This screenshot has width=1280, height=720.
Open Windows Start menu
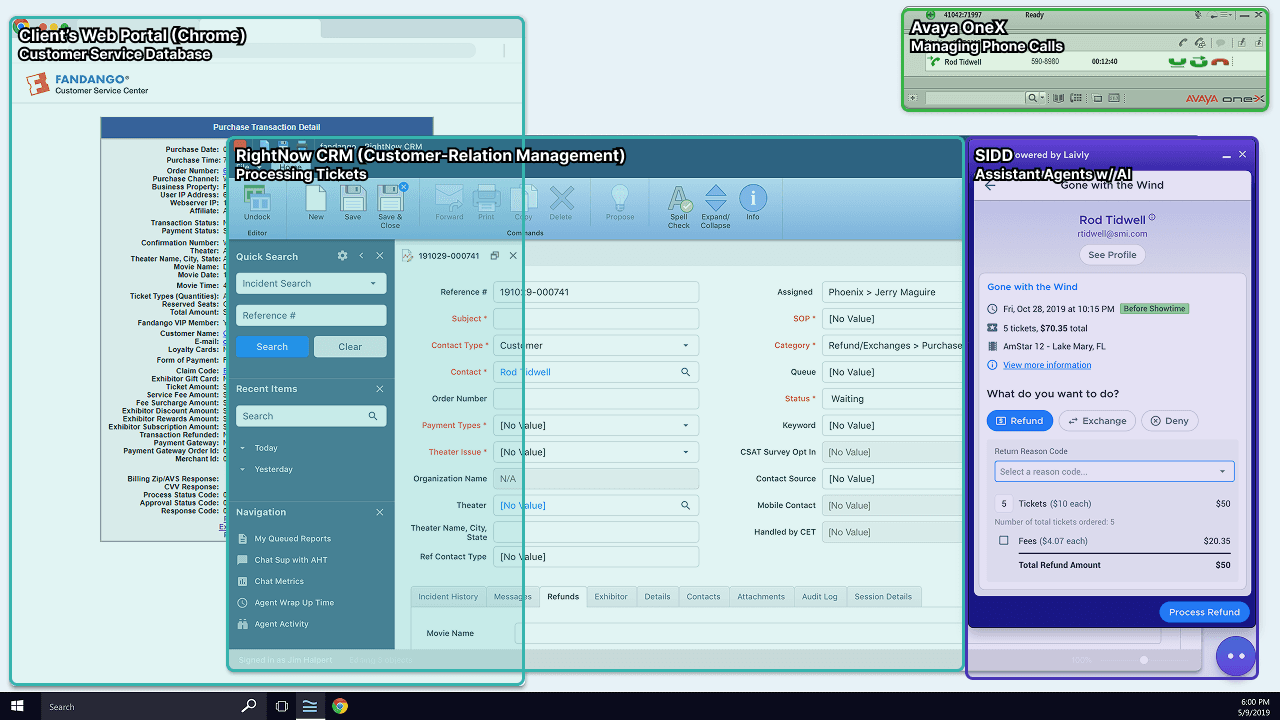(x=17, y=706)
